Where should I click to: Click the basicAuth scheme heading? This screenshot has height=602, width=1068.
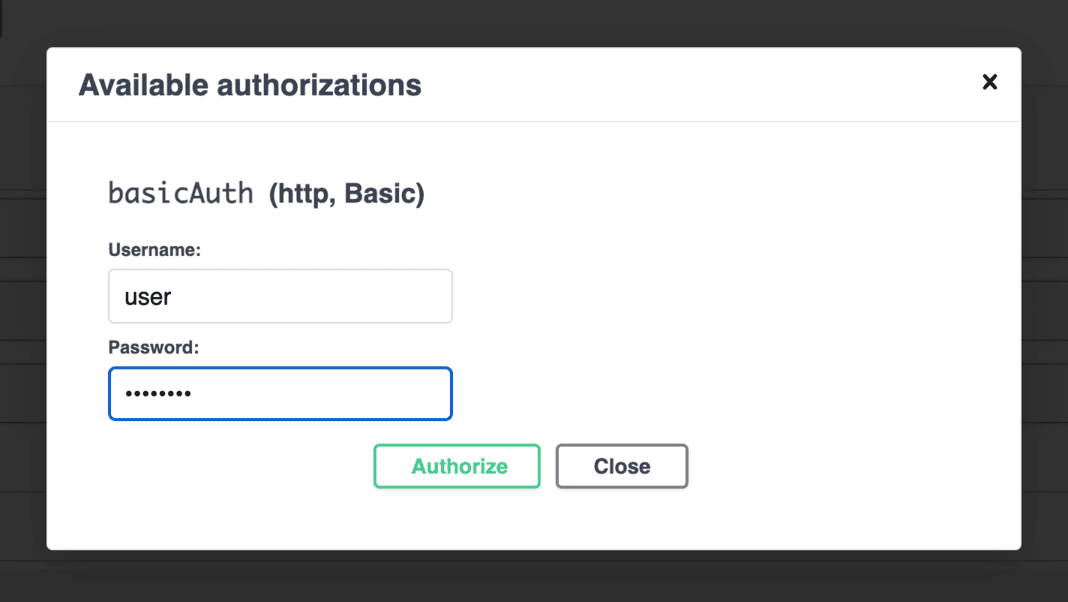tap(180, 192)
